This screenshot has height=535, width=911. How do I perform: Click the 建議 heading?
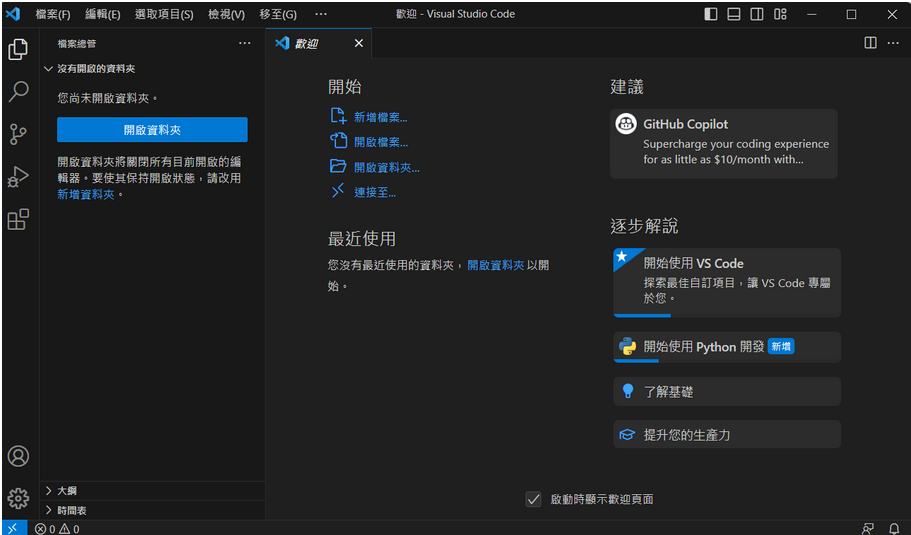(x=627, y=87)
